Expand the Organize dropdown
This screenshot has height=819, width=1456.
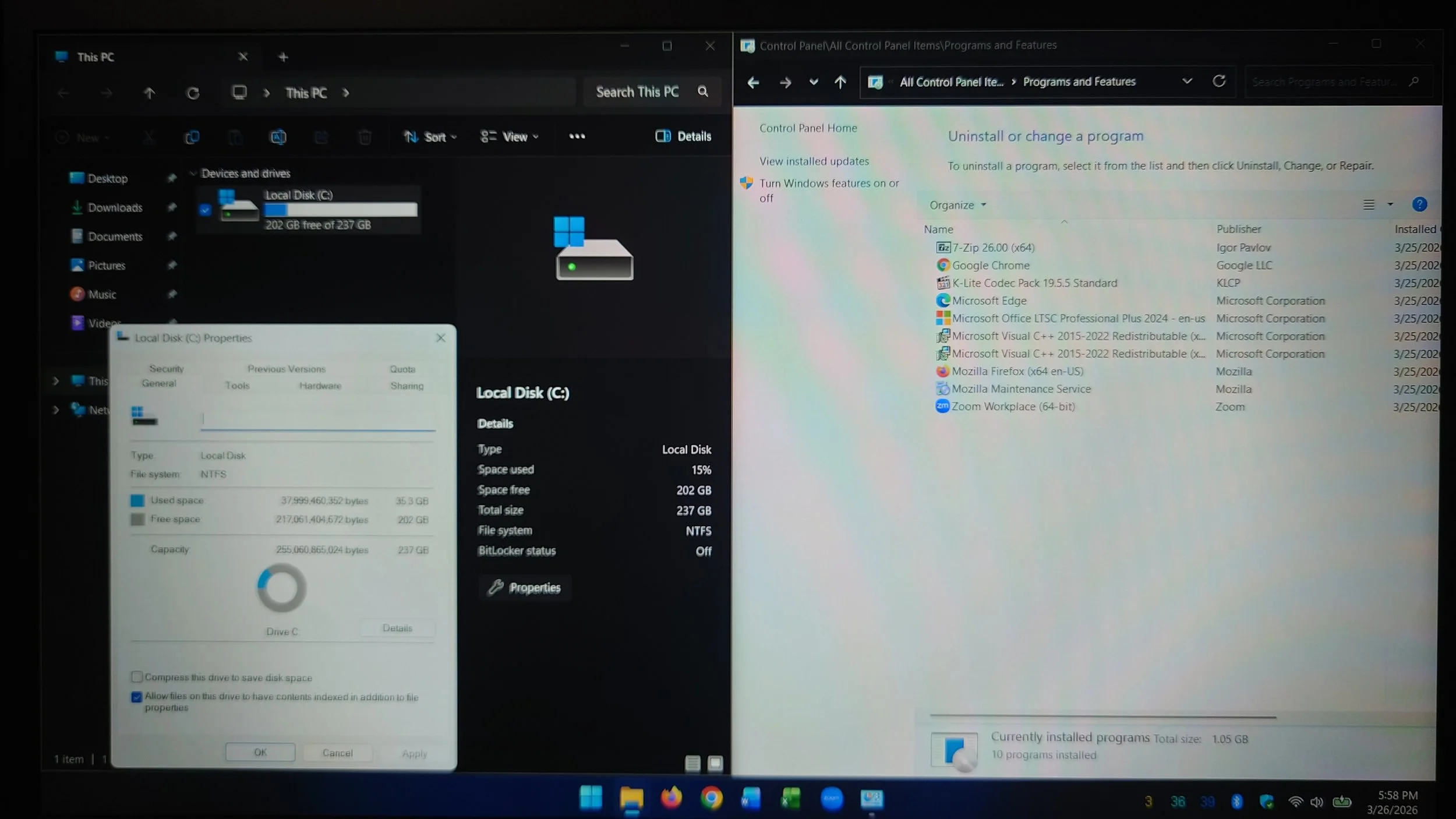coord(957,205)
